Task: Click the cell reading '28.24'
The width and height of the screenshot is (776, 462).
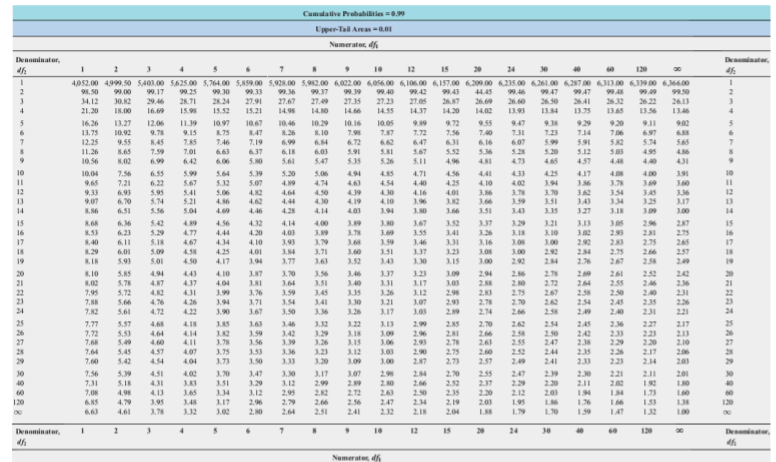Action: click(221, 101)
